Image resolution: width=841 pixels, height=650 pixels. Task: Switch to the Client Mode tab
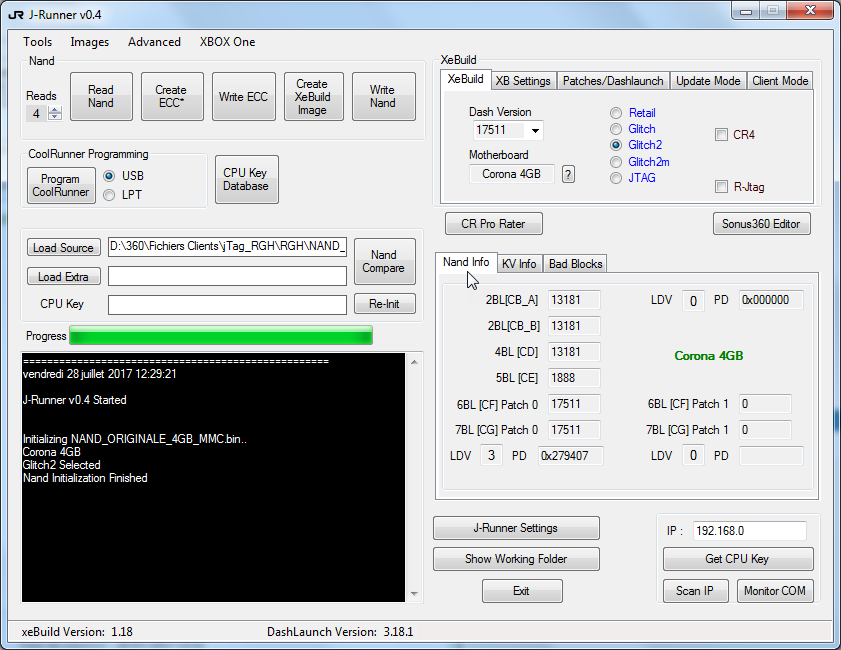coord(780,81)
